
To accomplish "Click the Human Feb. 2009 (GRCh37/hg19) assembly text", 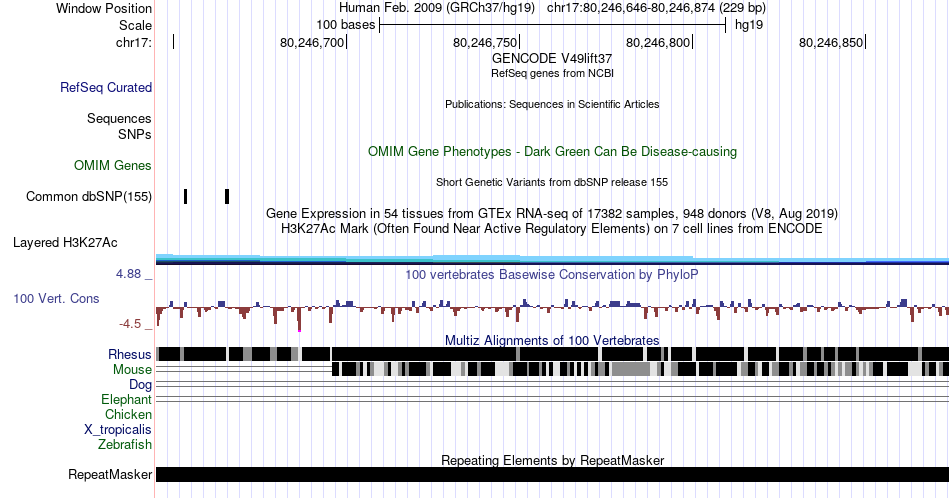I will pyautogui.click(x=437, y=8).
